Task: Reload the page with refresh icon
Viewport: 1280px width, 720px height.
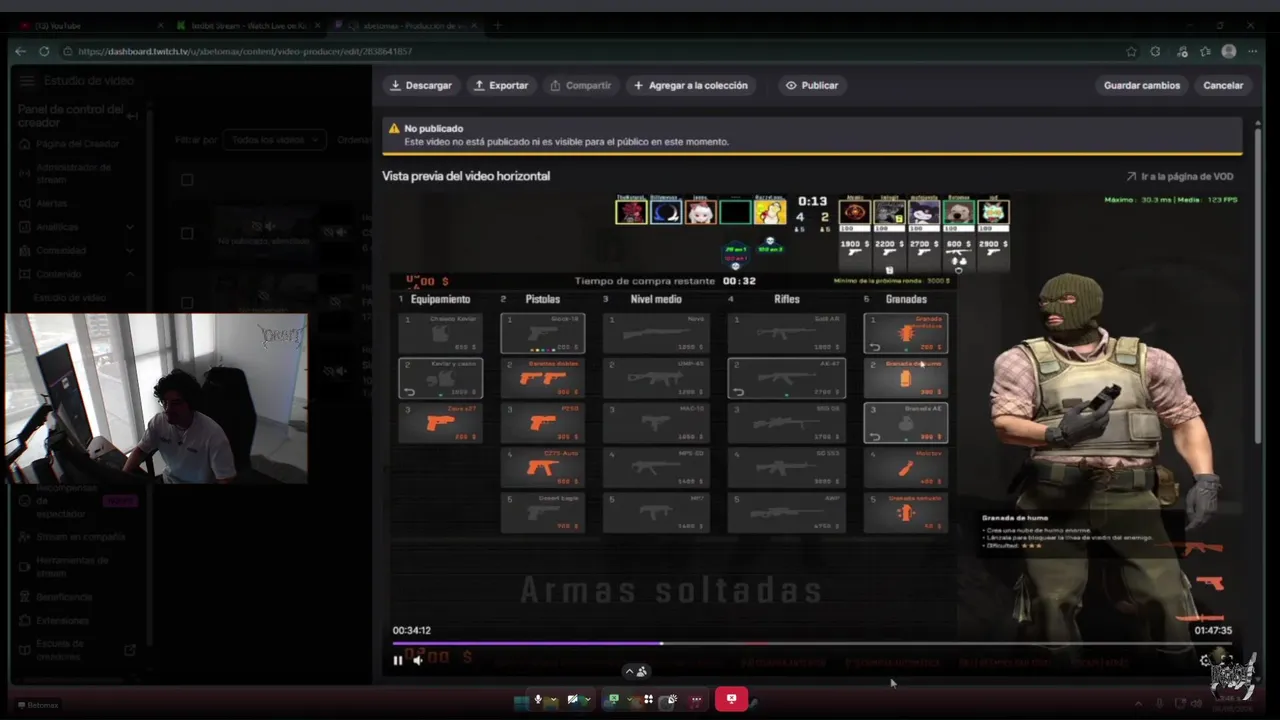Action: [44, 51]
